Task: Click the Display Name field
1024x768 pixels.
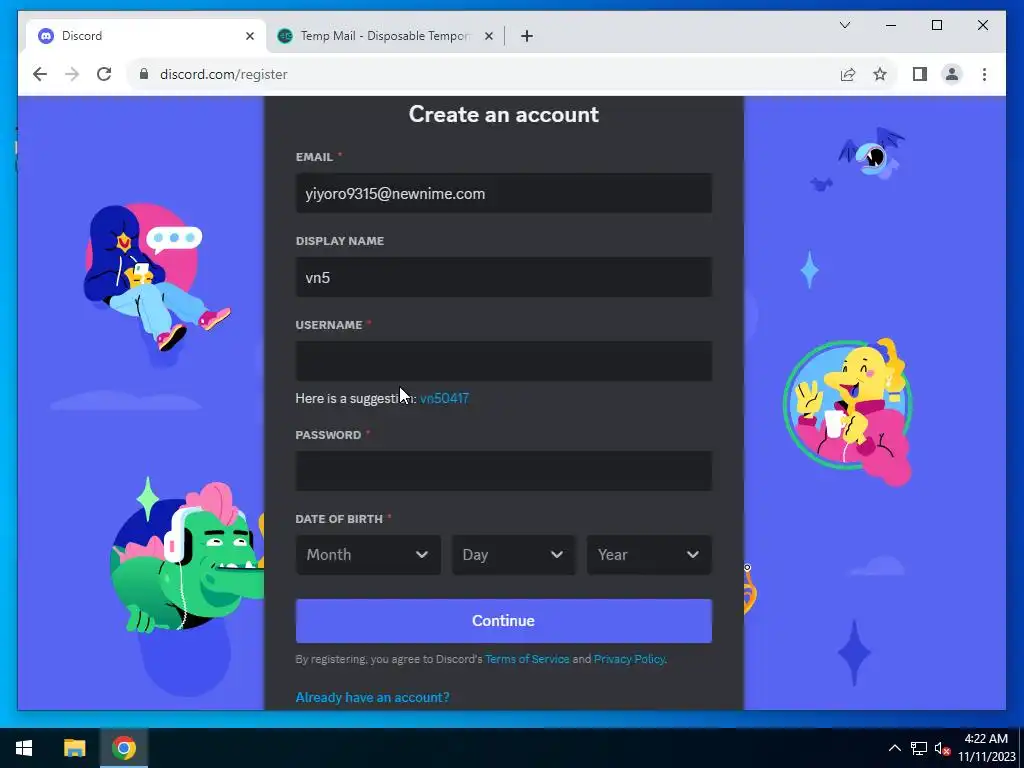Action: [504, 277]
